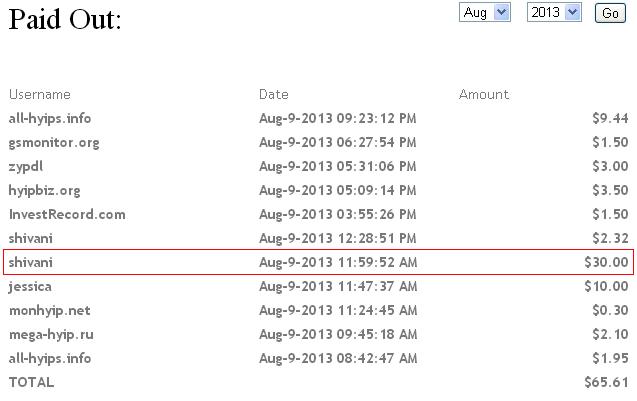Select the highlighted shivani row username
This screenshot has width=637, height=401.
tap(31, 262)
